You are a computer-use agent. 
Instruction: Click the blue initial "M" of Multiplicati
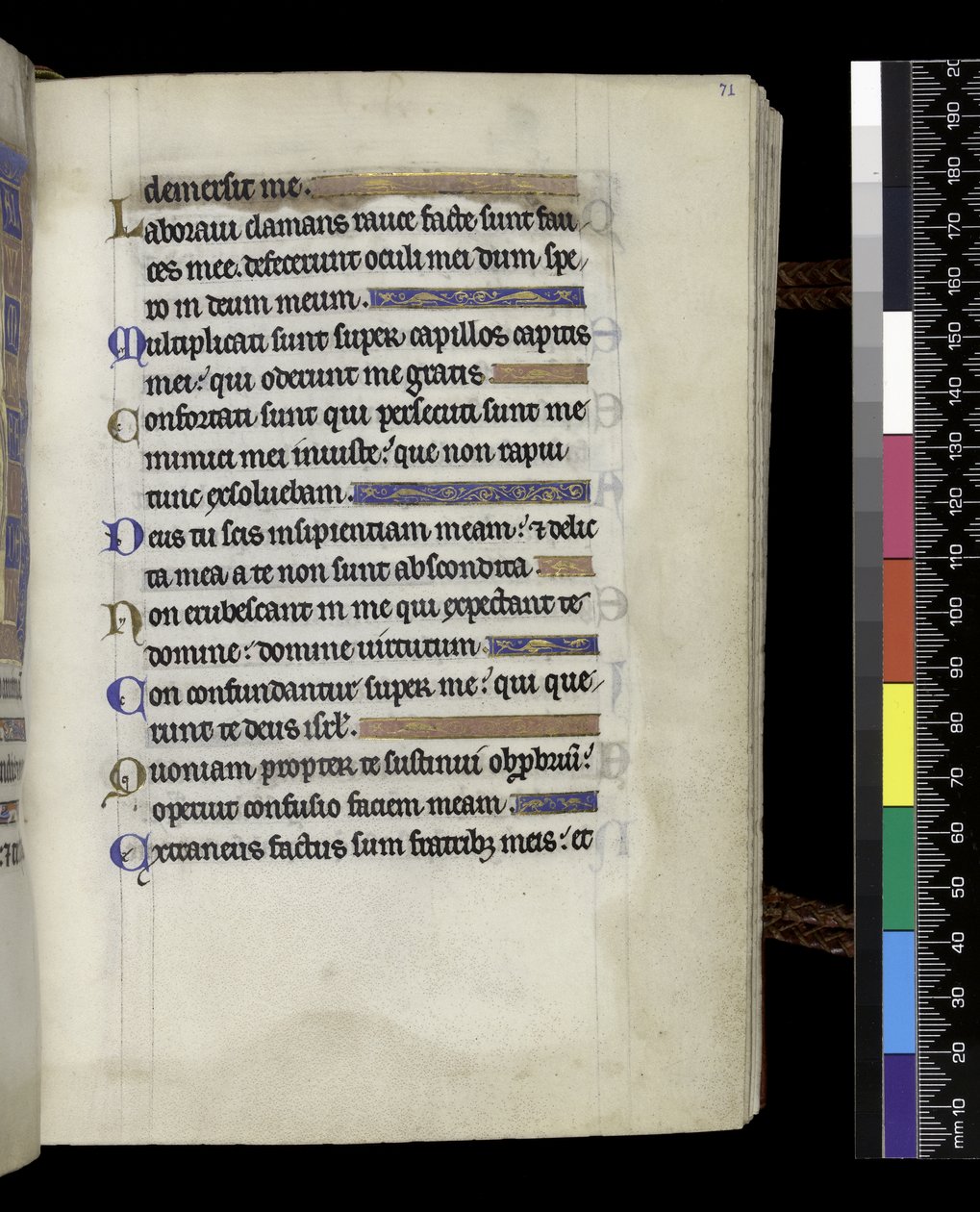point(127,344)
